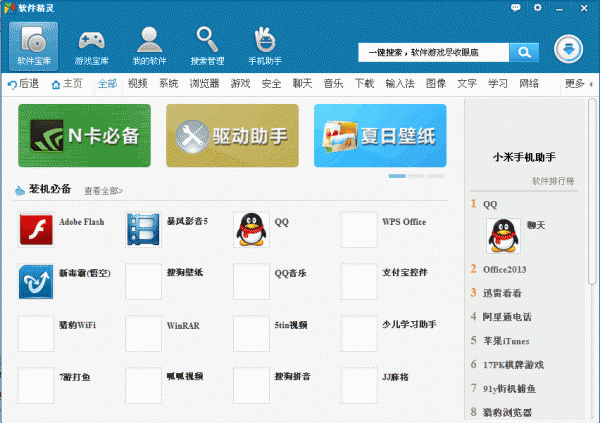Select the 聊天 category tab
Screen dimensions: 600x423
[302, 83]
